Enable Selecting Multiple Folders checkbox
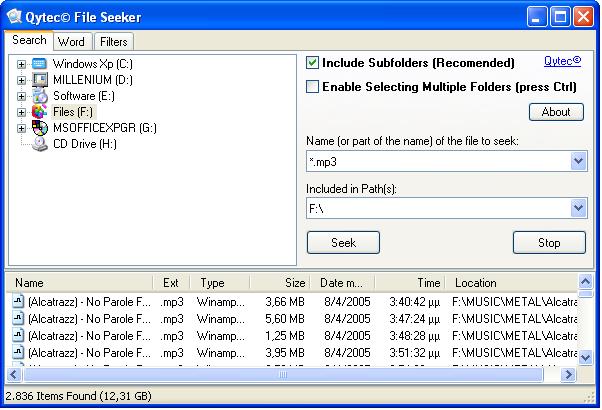The height and width of the screenshot is (410, 602). click(x=312, y=86)
